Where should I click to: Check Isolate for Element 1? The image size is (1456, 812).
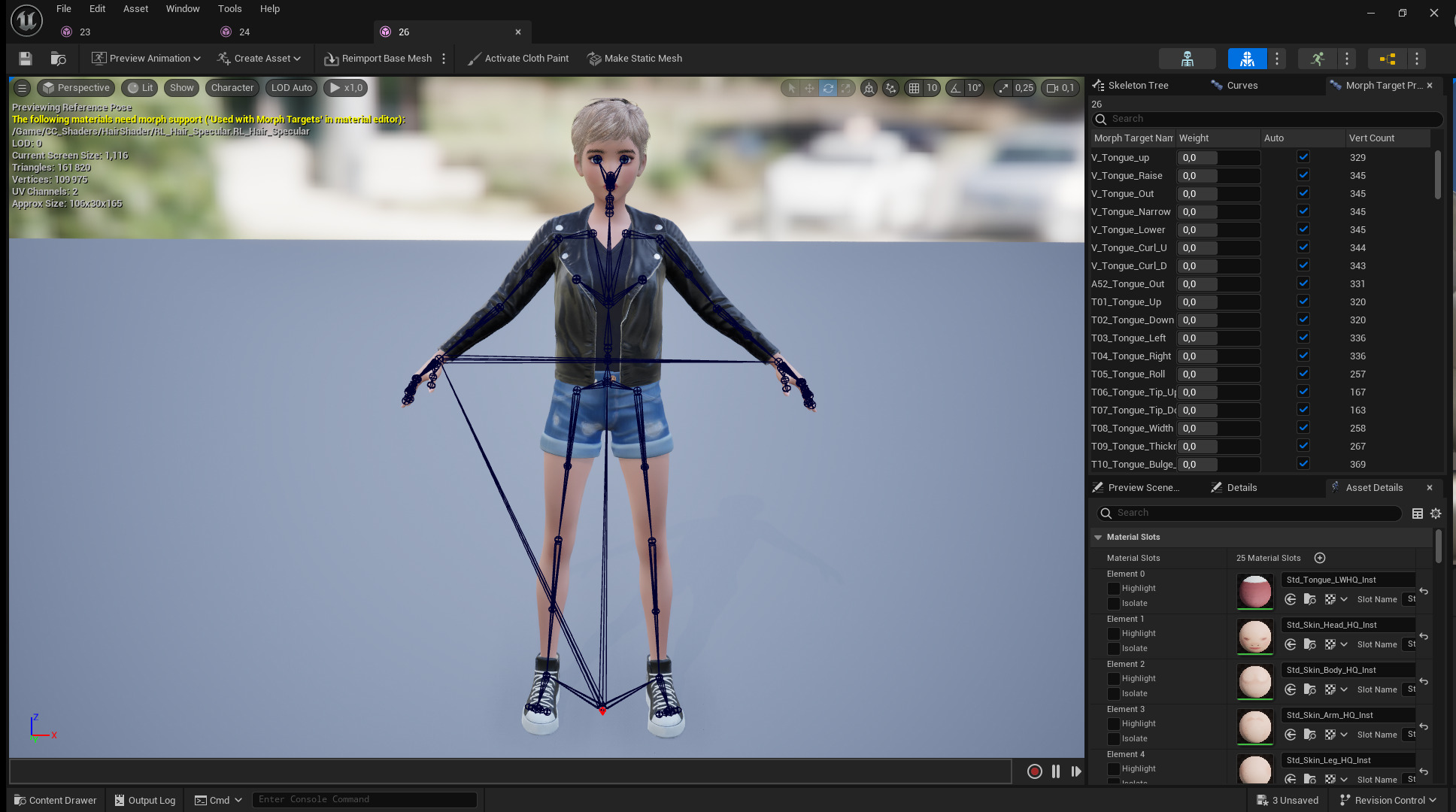click(x=1114, y=649)
